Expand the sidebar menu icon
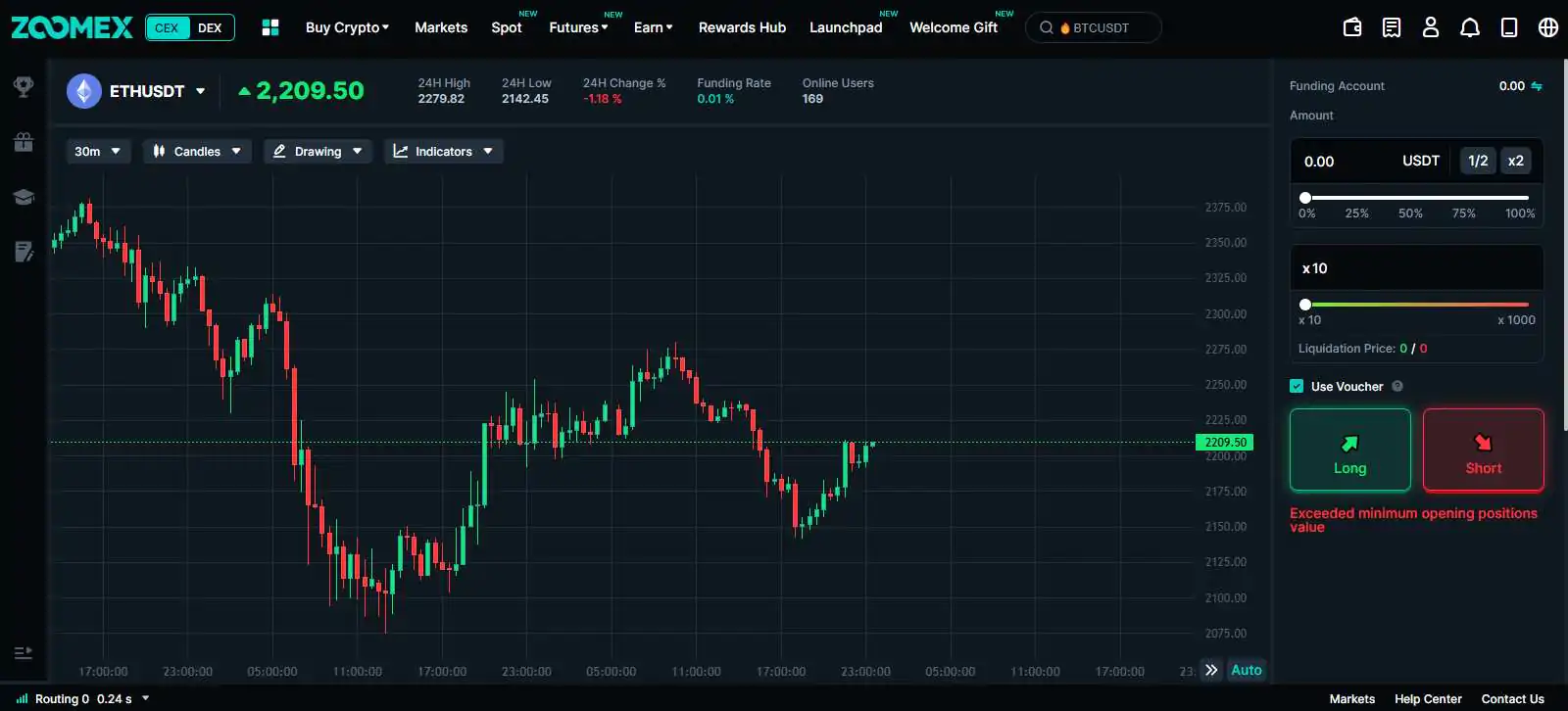The image size is (1568, 711). pyautogui.click(x=24, y=653)
